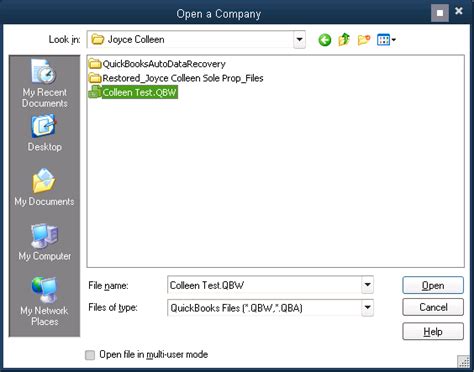474x372 pixels.
Task: Click the Look in Joyce Colleen combo box
Action: point(196,40)
